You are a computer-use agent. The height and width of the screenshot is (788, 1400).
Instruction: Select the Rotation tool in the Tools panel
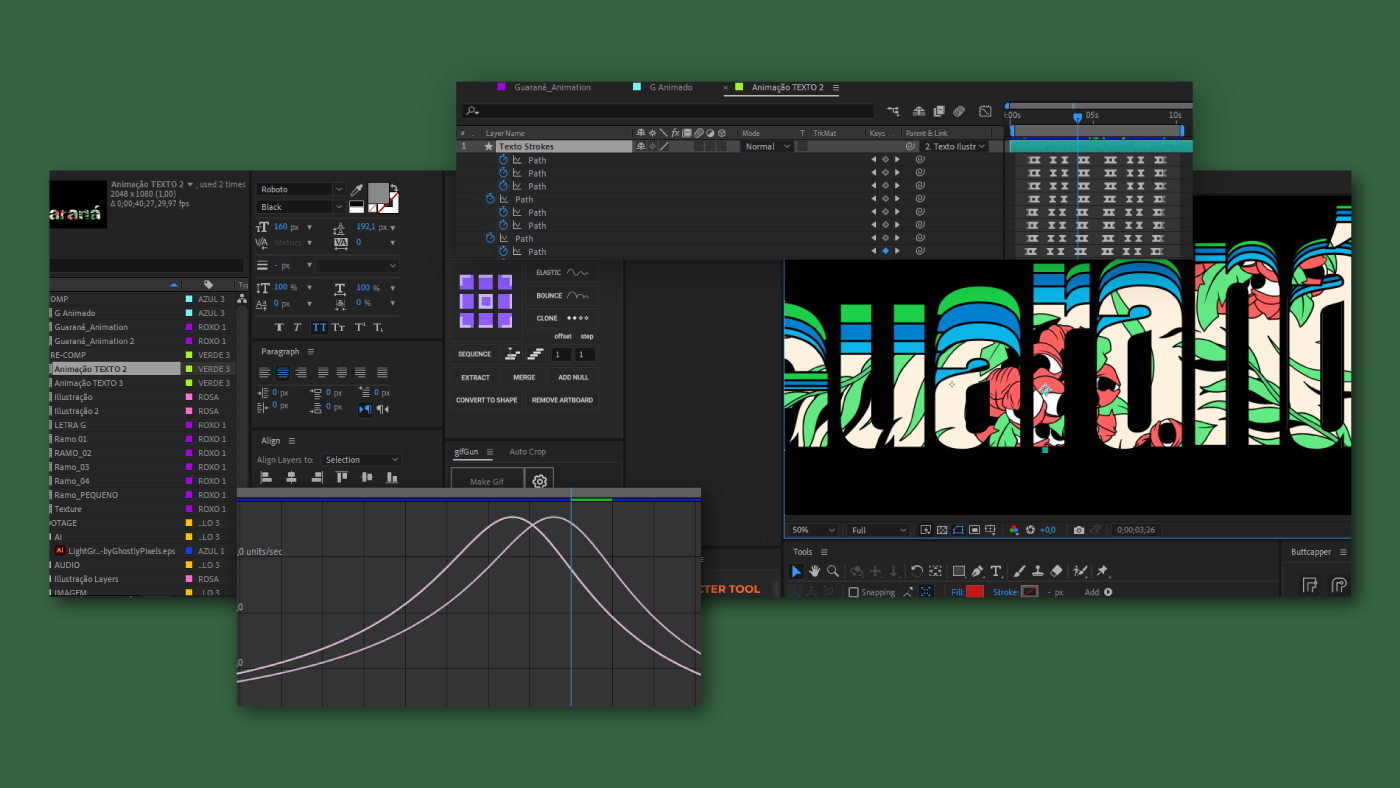[x=917, y=571]
